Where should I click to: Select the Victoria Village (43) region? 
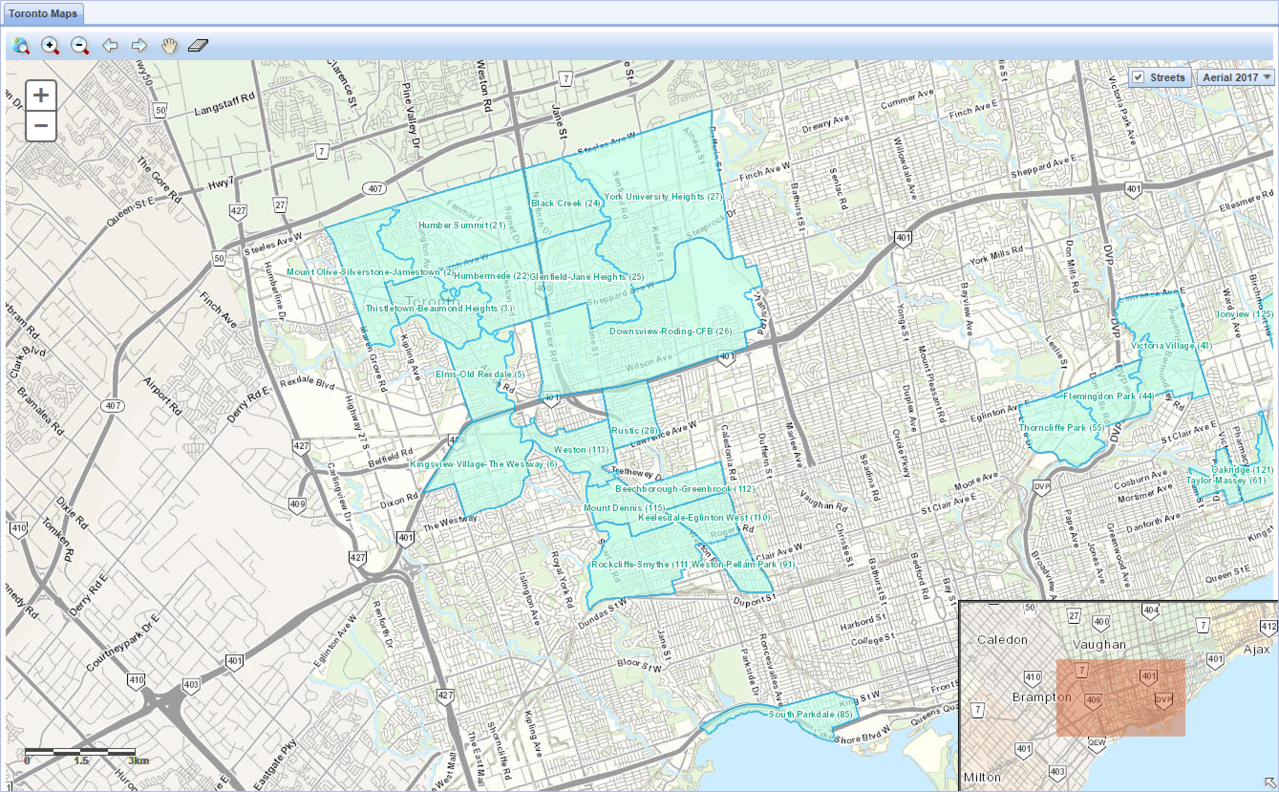click(1170, 345)
